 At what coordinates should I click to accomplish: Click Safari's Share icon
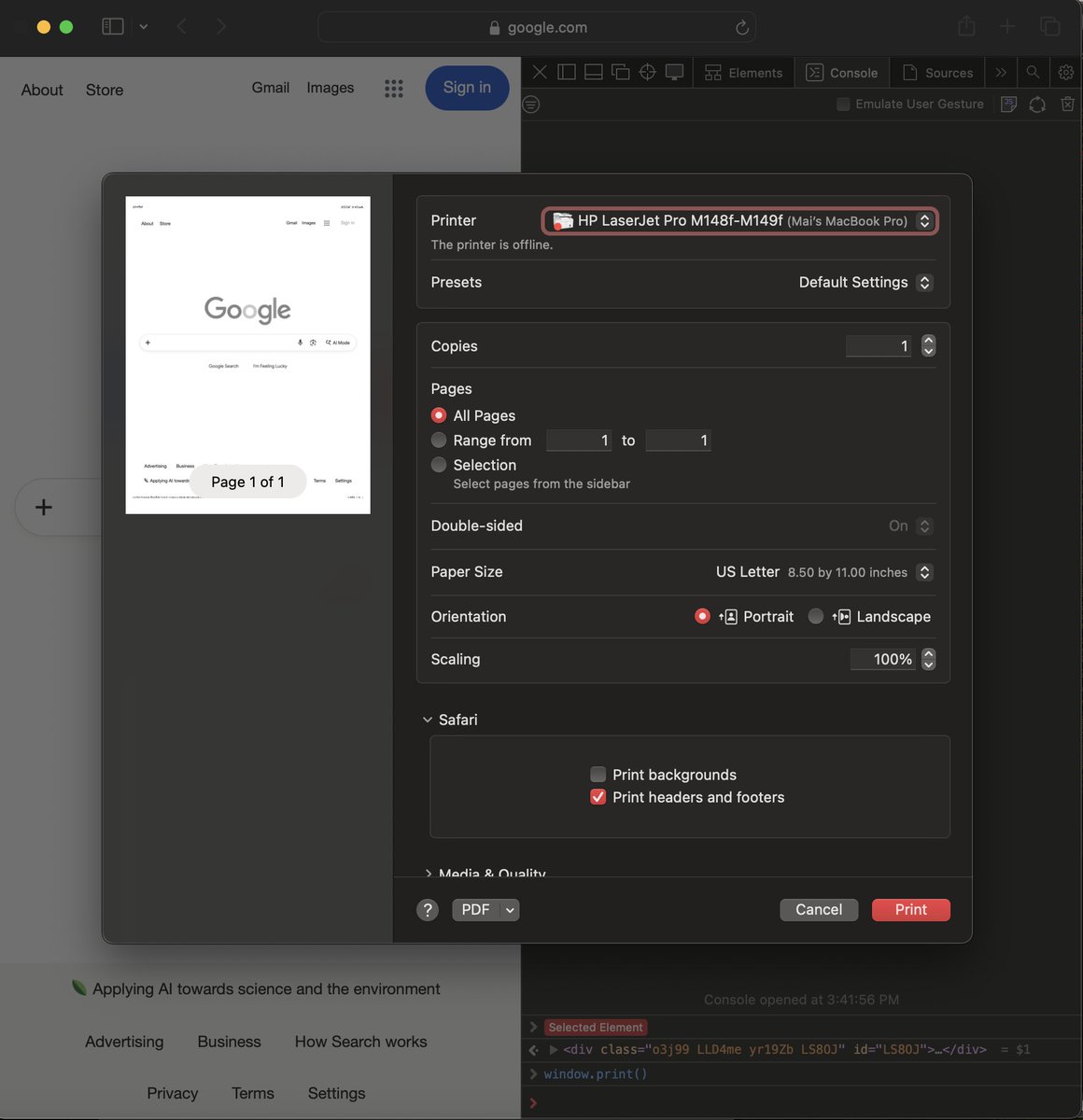pos(966,26)
